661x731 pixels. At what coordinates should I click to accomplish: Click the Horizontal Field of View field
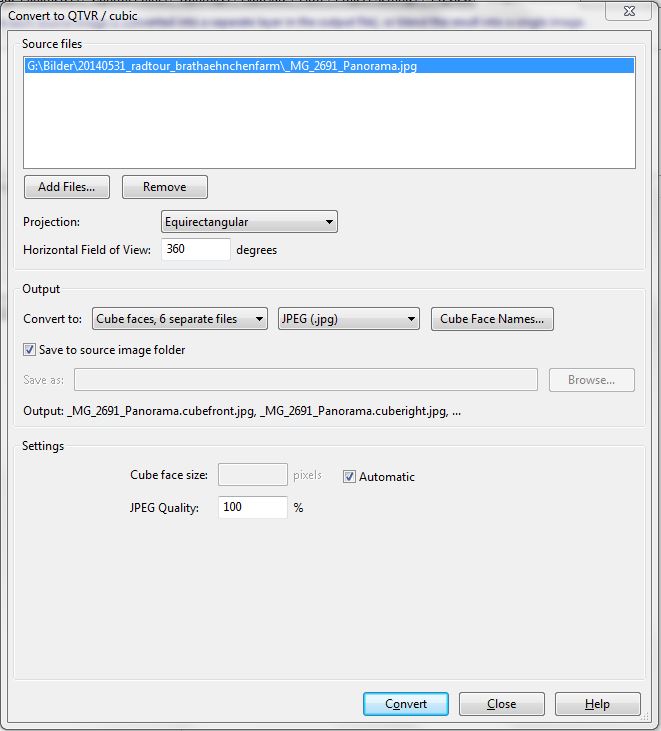(195, 250)
